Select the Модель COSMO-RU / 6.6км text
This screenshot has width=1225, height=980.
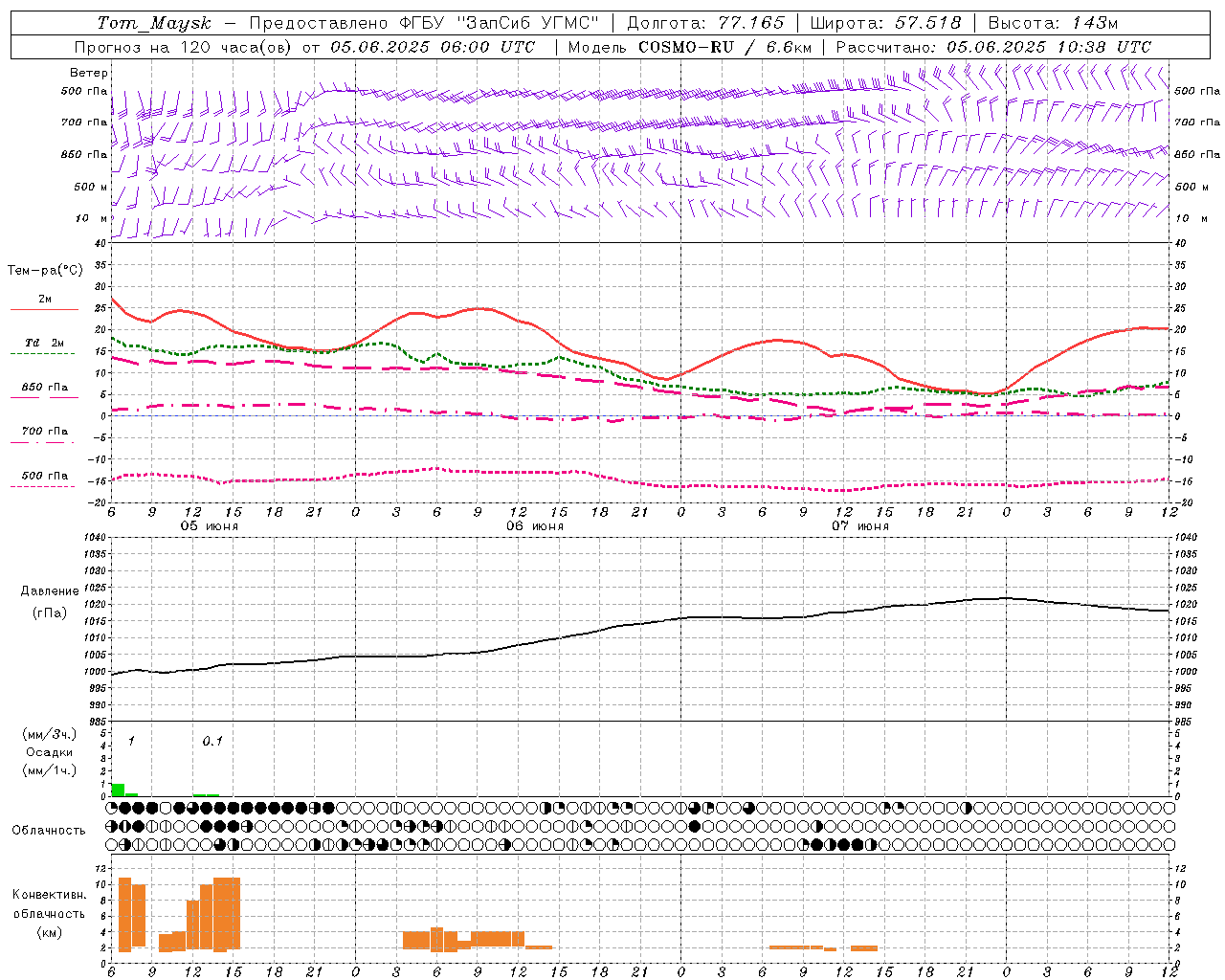690,47
